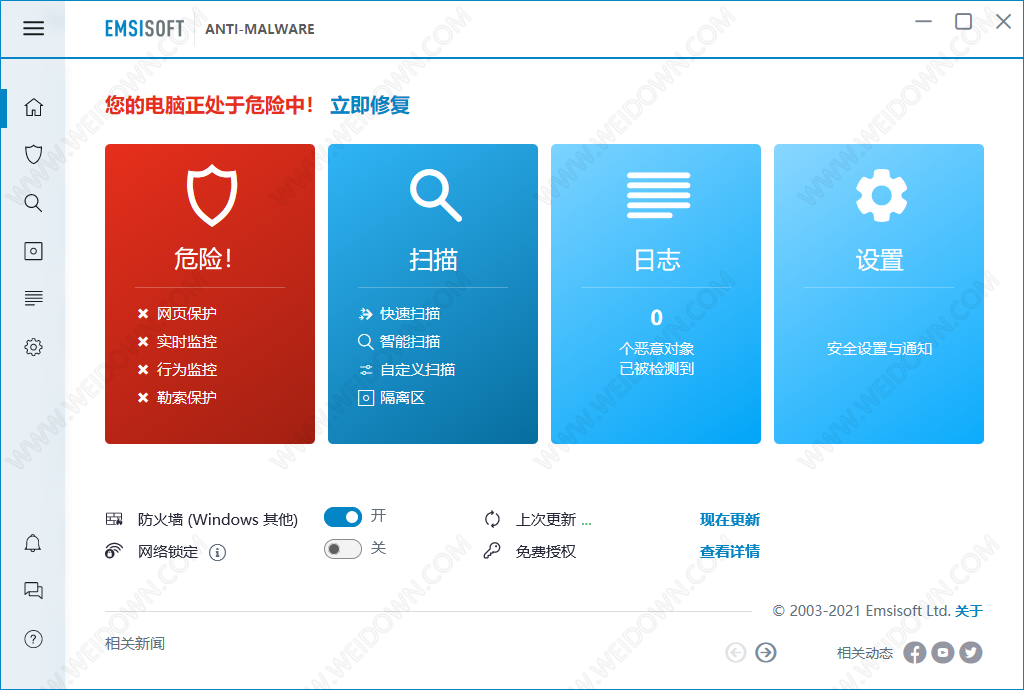1024x690 pixels.
Task: Click the large gear icon in 设置 card
Action: [881, 195]
